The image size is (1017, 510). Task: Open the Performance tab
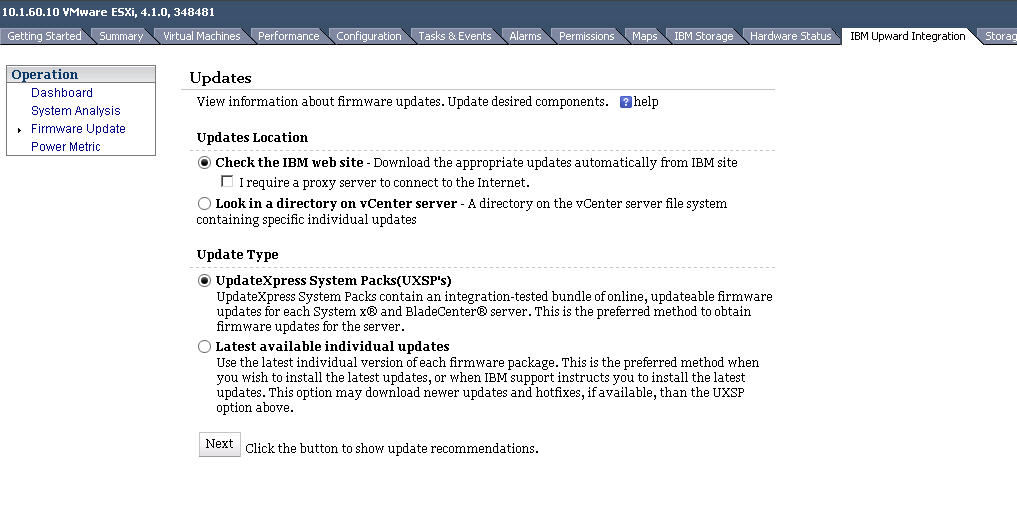point(288,36)
